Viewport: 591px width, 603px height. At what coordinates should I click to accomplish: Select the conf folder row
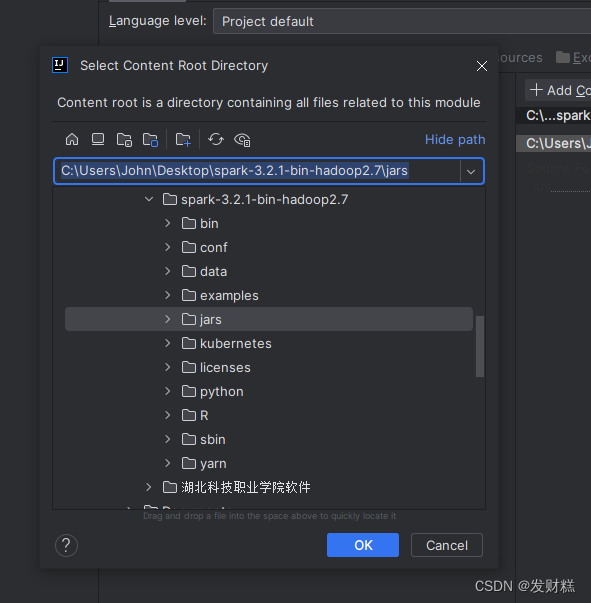[269, 247]
